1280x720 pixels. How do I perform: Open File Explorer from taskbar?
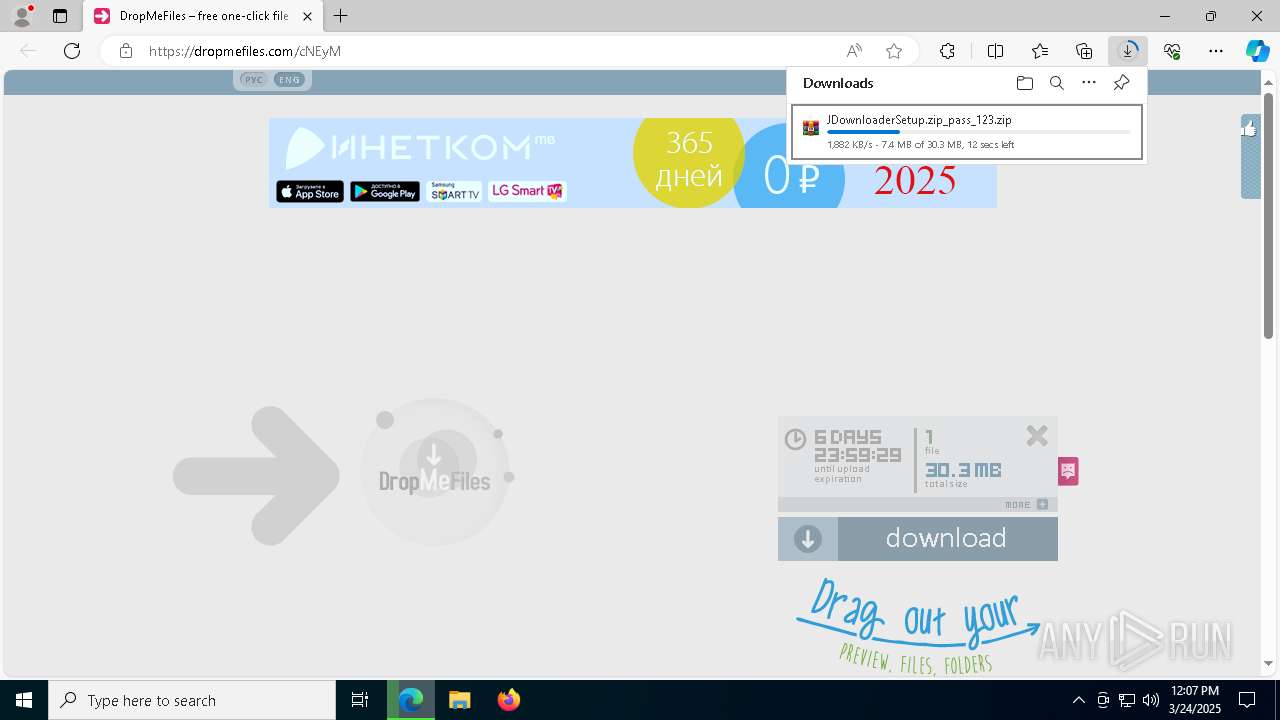coord(460,700)
